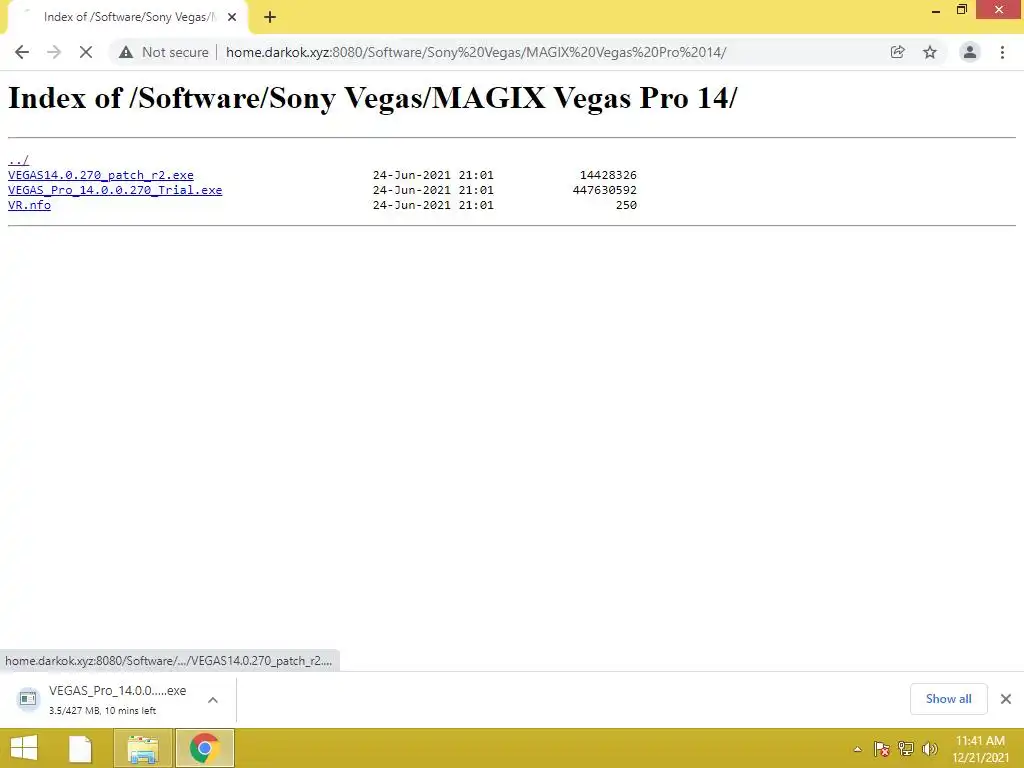The image size is (1024, 768).
Task: Minimize the Chrome window
Action: (x=936, y=10)
